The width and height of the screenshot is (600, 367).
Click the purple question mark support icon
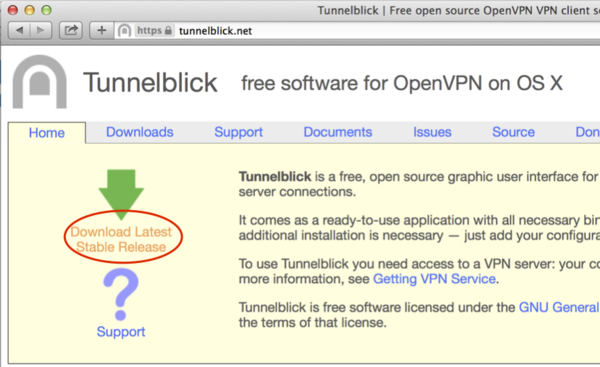tap(121, 294)
